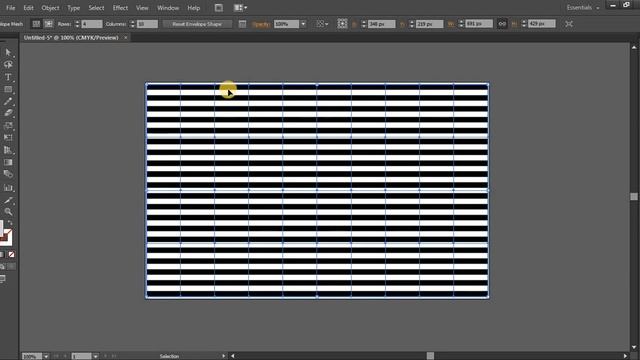
Task: Open the Help menu
Action: pos(193,8)
